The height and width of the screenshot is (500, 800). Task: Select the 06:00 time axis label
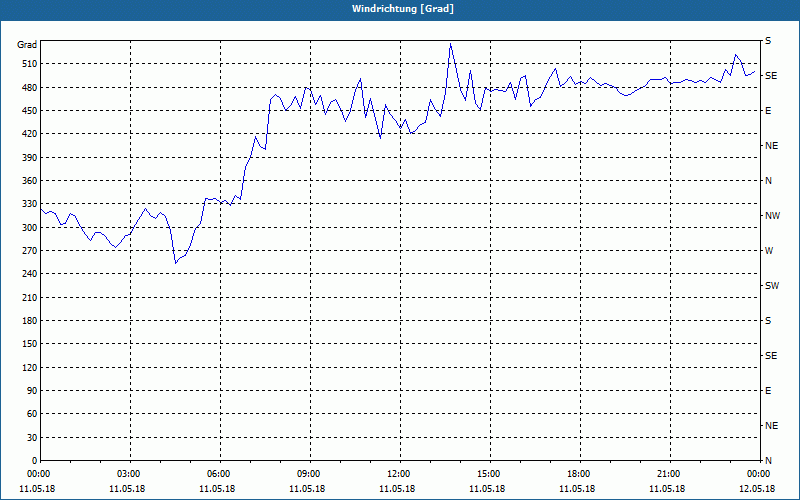220,474
